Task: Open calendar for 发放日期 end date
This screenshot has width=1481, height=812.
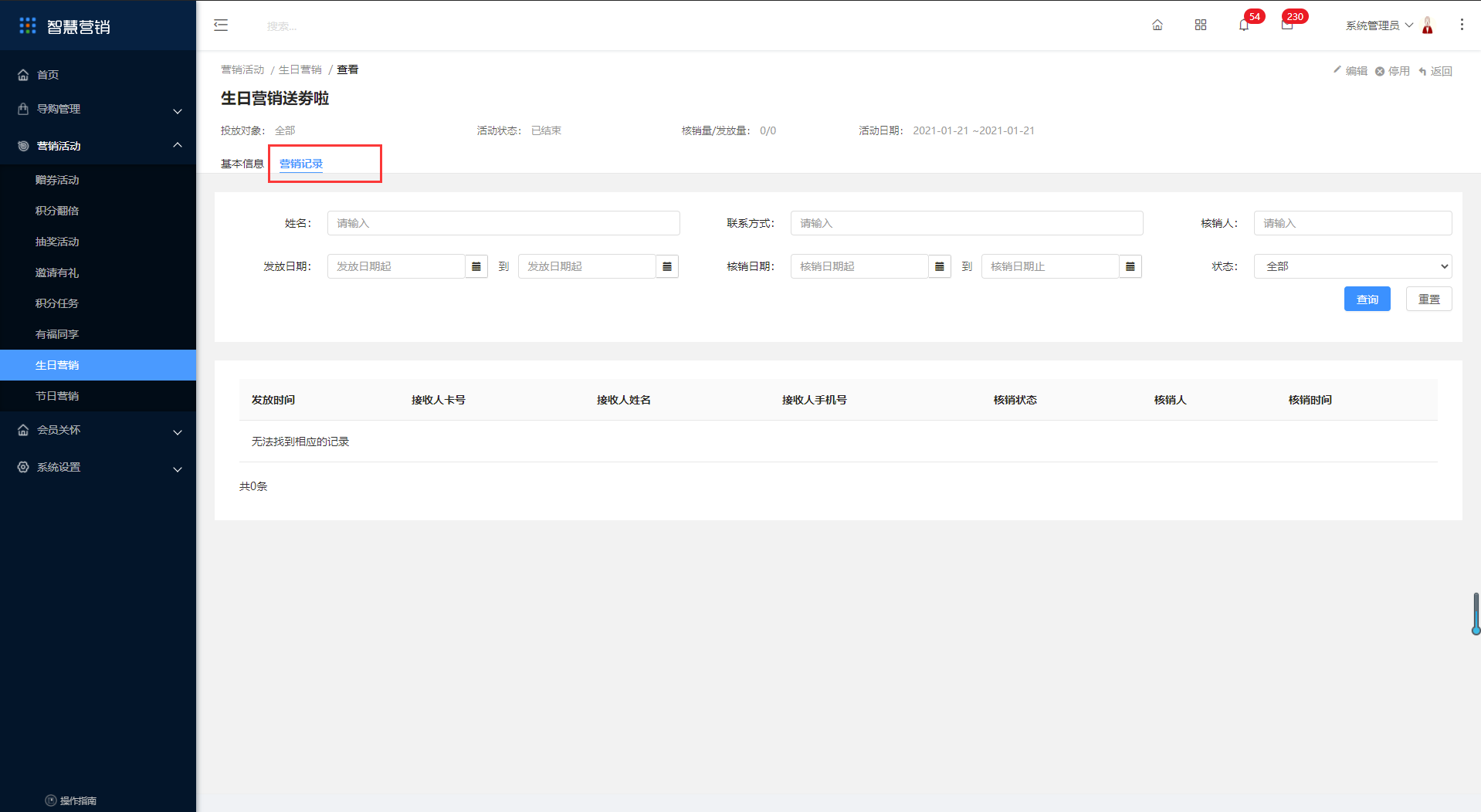Action: pyautogui.click(x=667, y=266)
